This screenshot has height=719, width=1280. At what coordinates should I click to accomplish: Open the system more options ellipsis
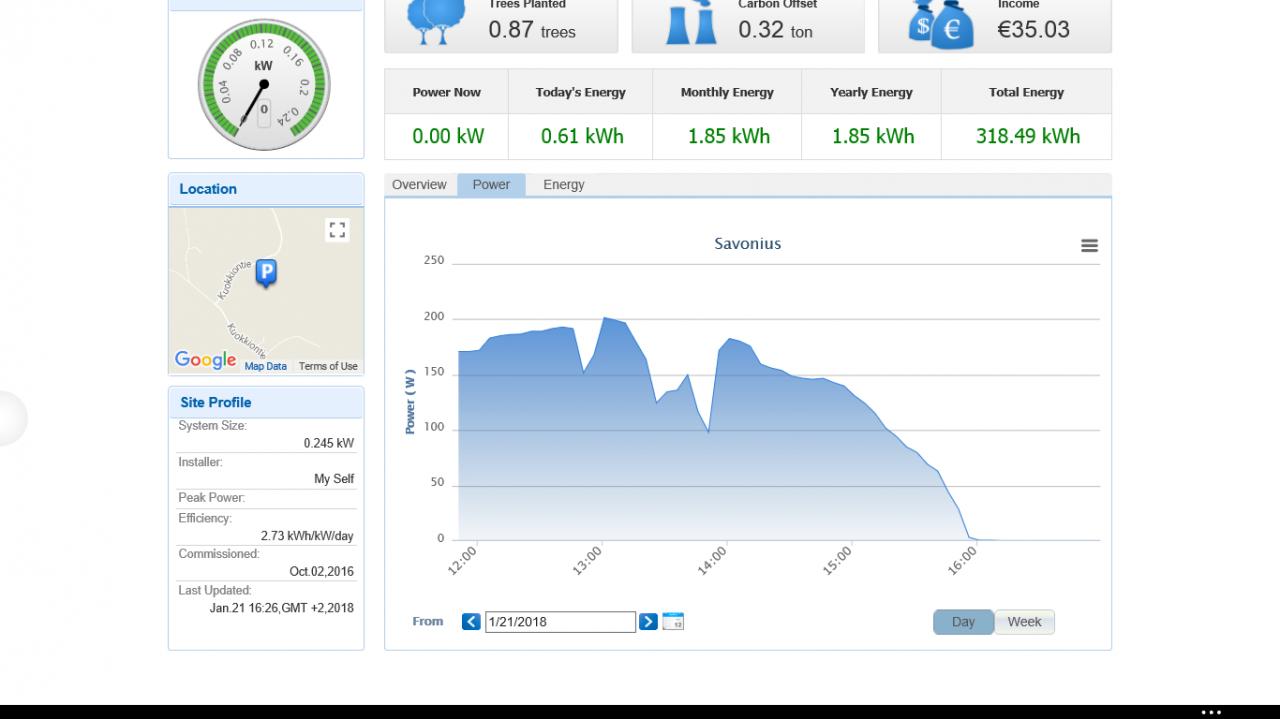pos(1211,713)
